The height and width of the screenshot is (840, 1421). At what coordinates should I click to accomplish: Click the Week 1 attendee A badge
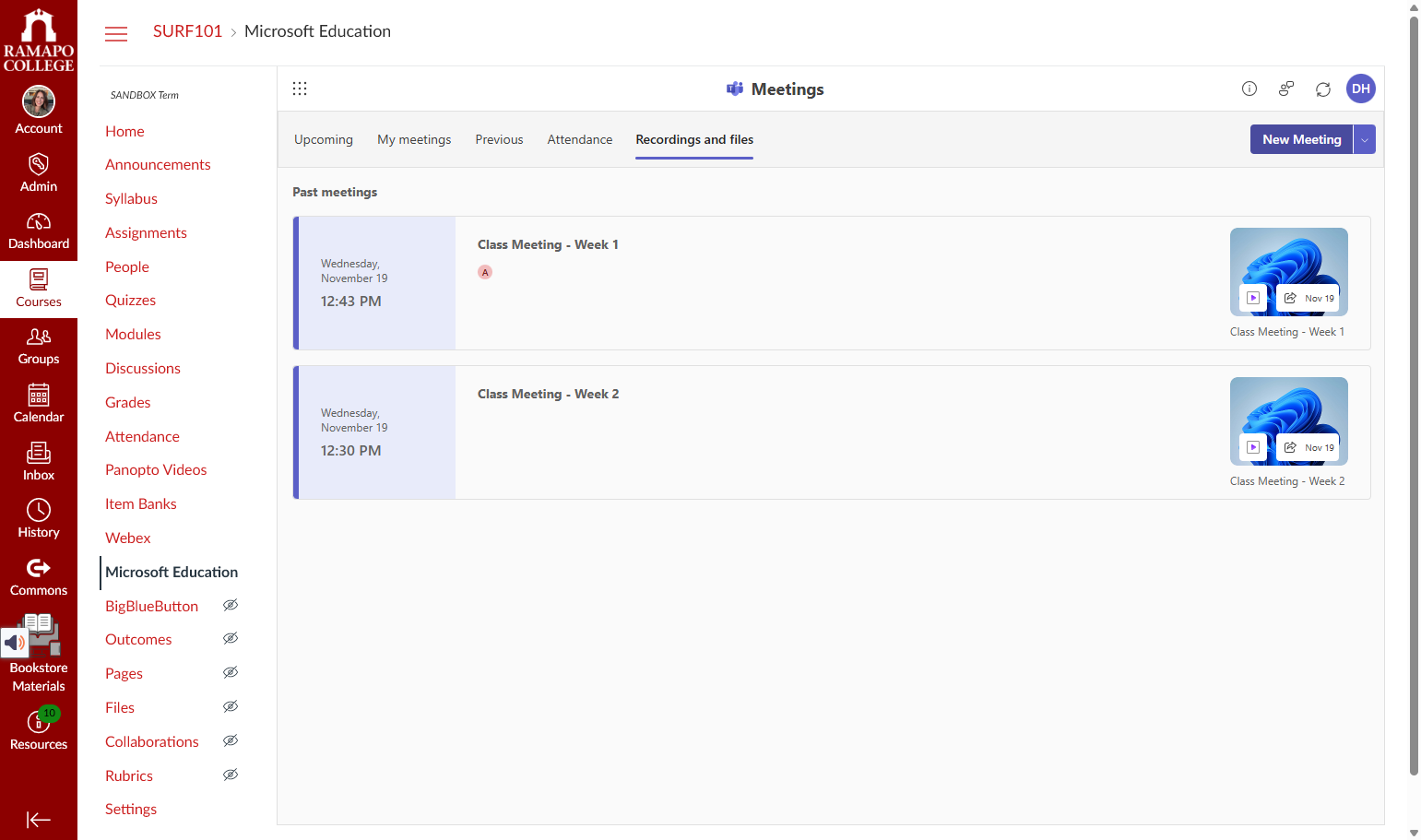[x=485, y=272]
